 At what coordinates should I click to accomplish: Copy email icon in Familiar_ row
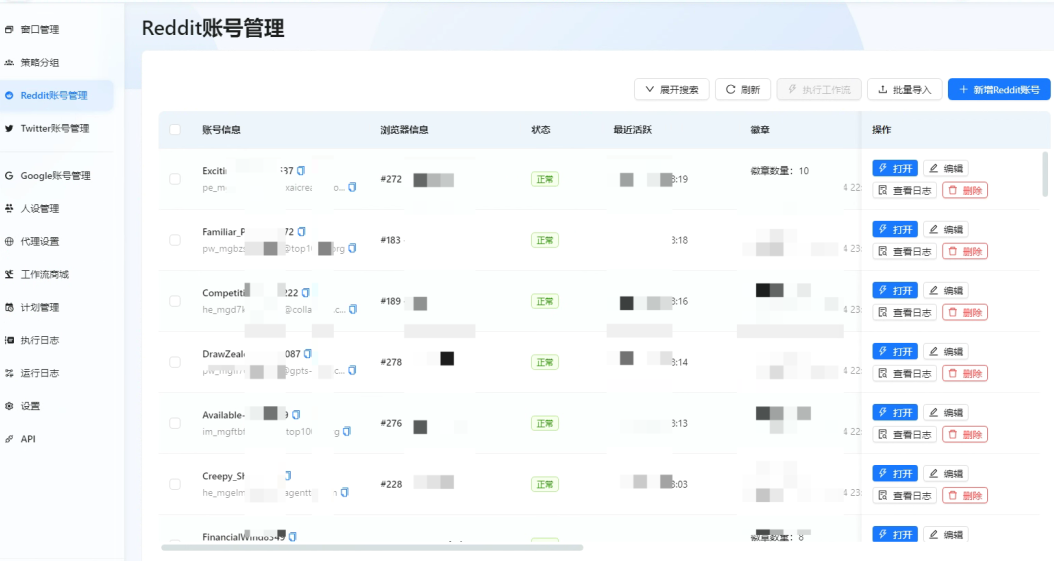click(x=352, y=249)
